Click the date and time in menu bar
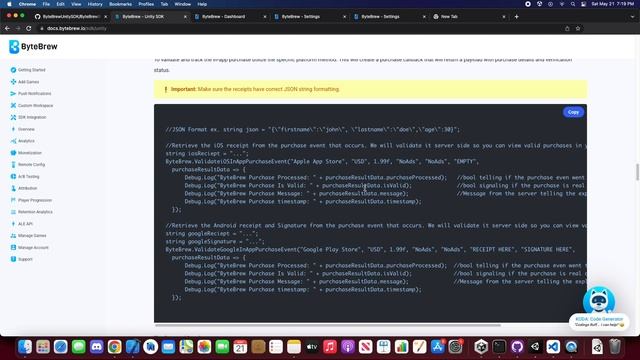The image size is (640, 360). pyautogui.click(x=613, y=4)
